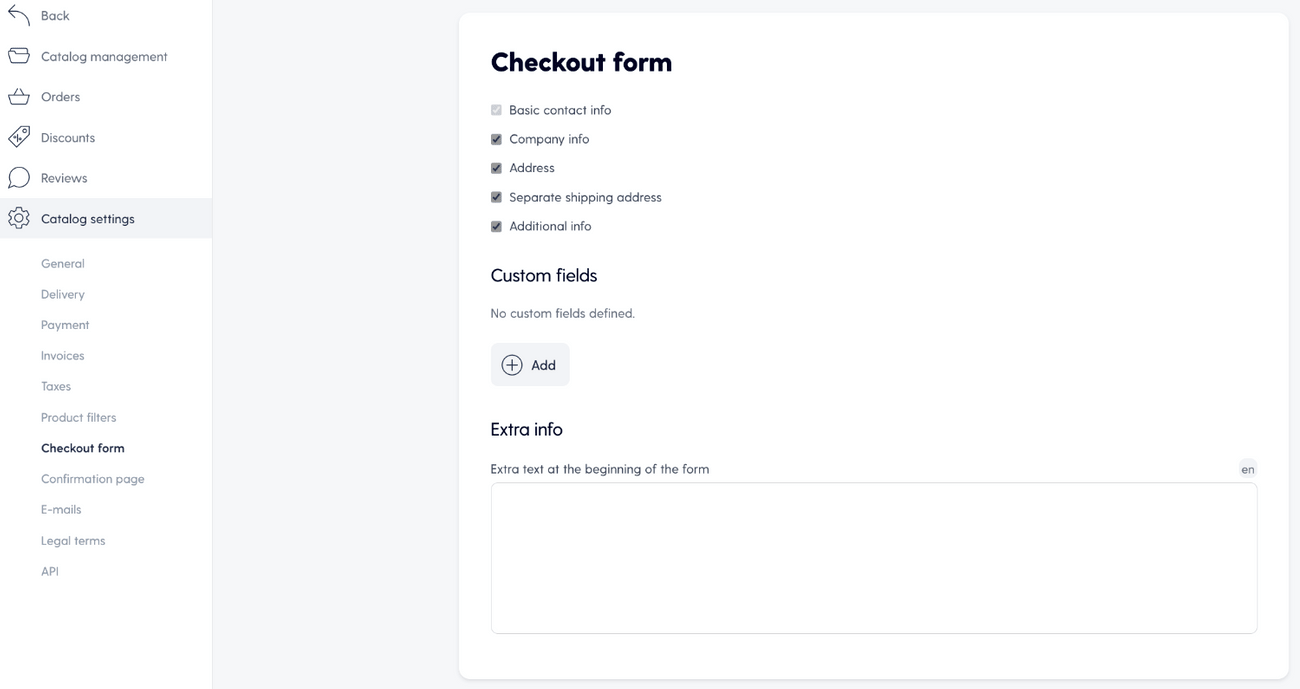Click the plus circle icon on Add

tap(512, 365)
